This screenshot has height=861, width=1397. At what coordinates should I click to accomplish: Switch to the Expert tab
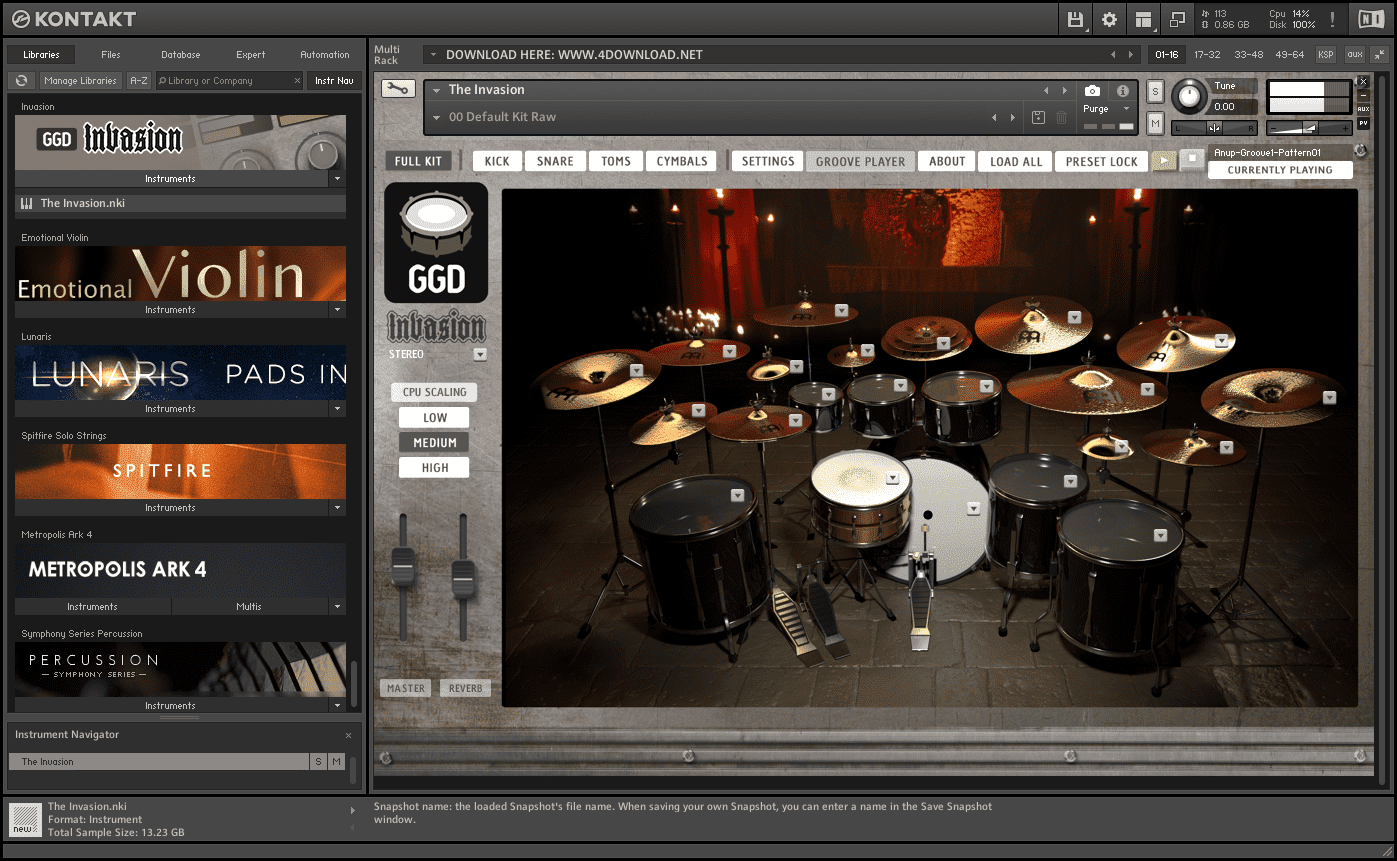tap(251, 54)
